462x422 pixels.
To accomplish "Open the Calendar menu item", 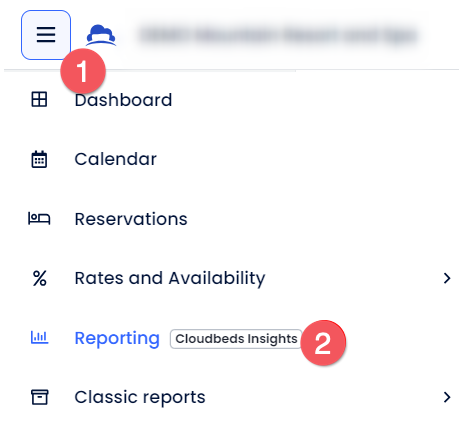I will click(116, 159).
